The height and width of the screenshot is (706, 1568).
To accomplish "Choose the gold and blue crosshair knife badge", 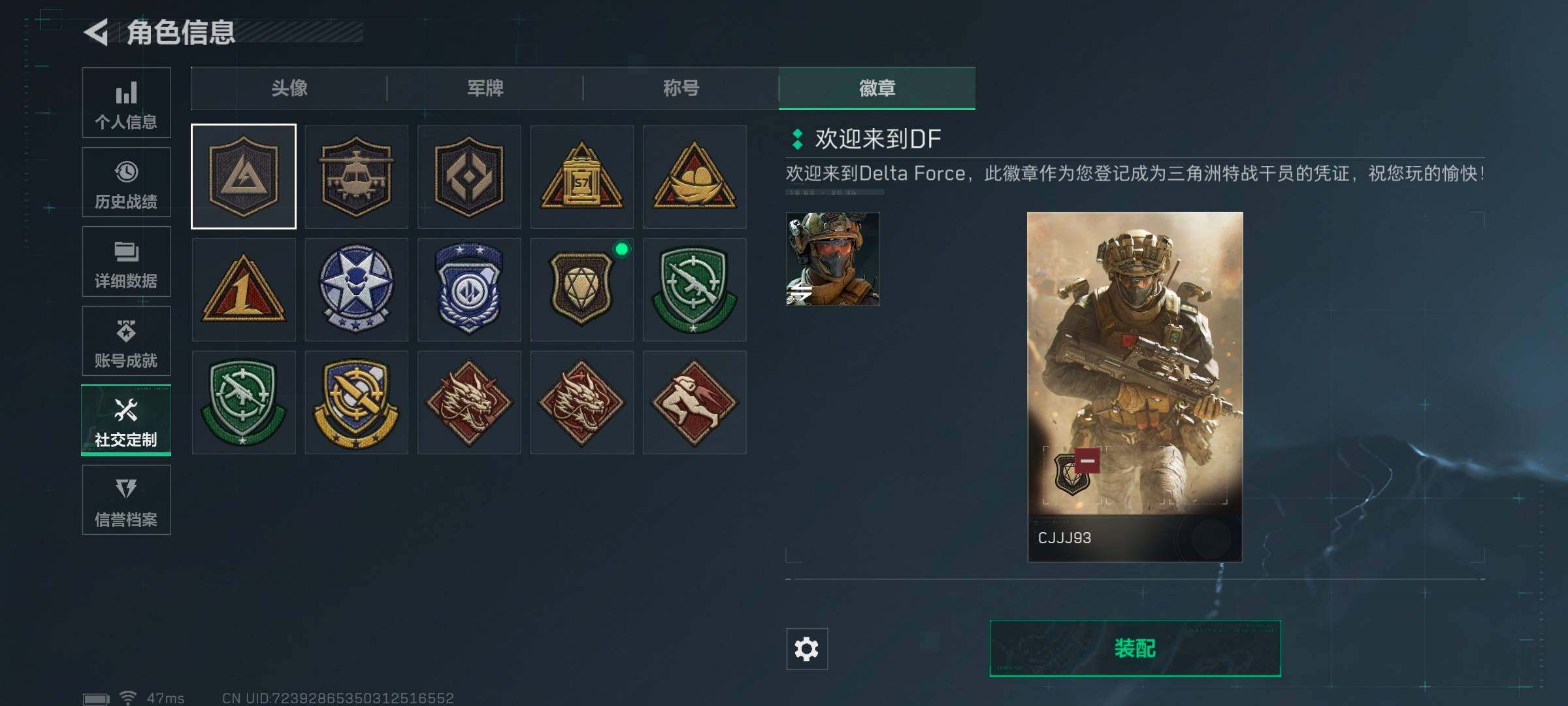I will (356, 402).
